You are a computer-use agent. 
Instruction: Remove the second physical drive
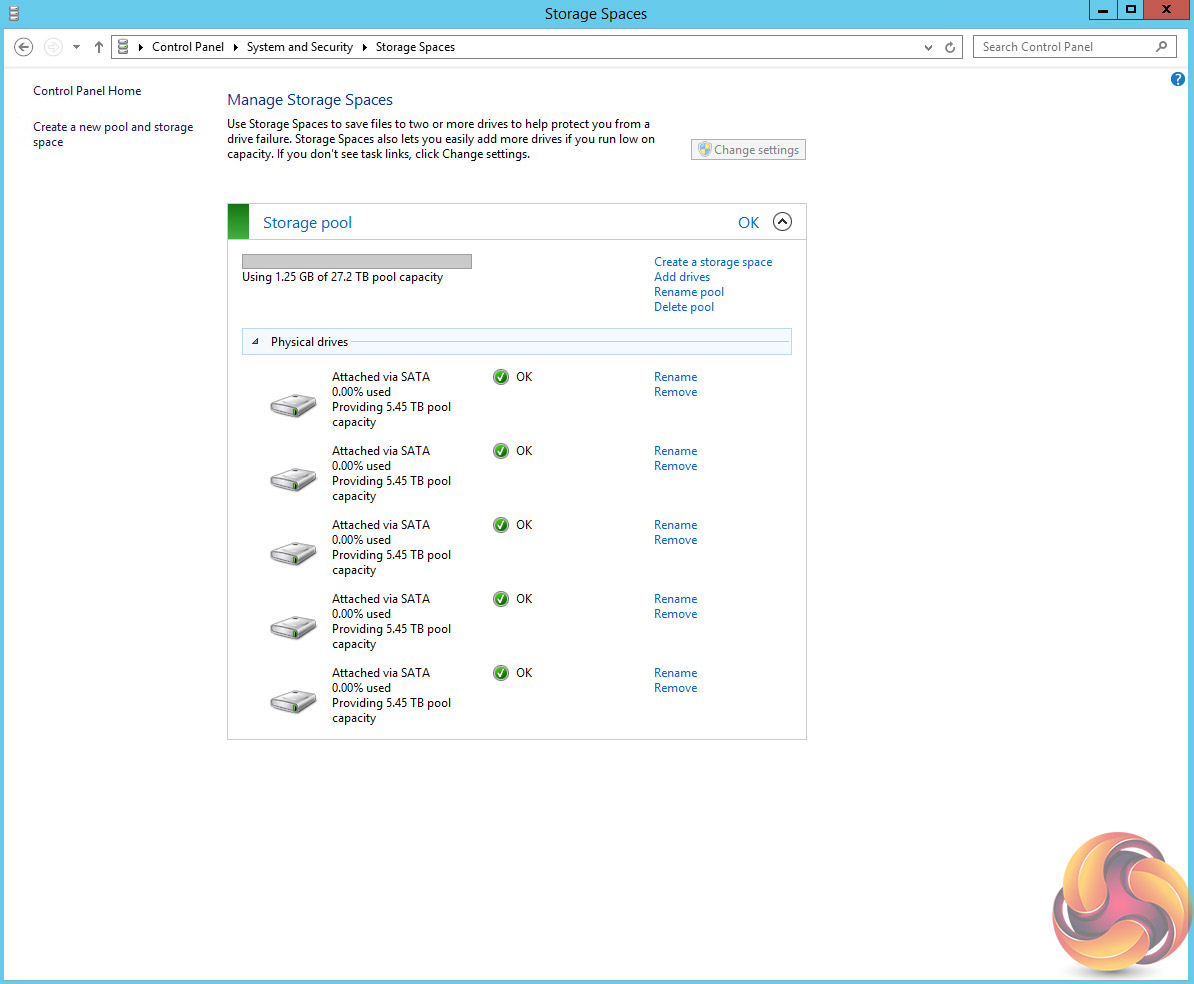click(x=675, y=466)
